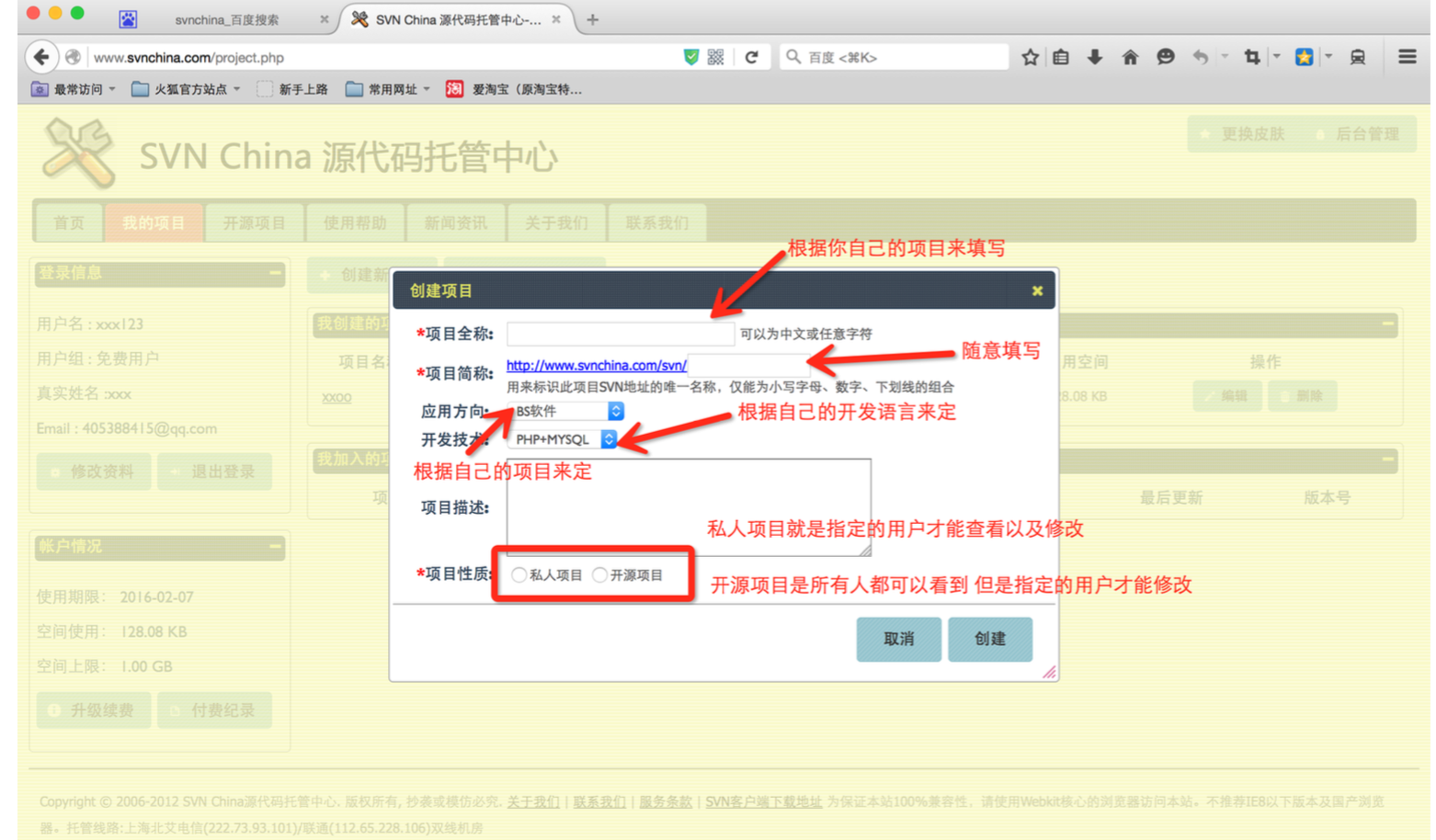This screenshot has width=1436, height=840.
Task: Open the 开源项目 navigation tab
Action: click(255, 222)
